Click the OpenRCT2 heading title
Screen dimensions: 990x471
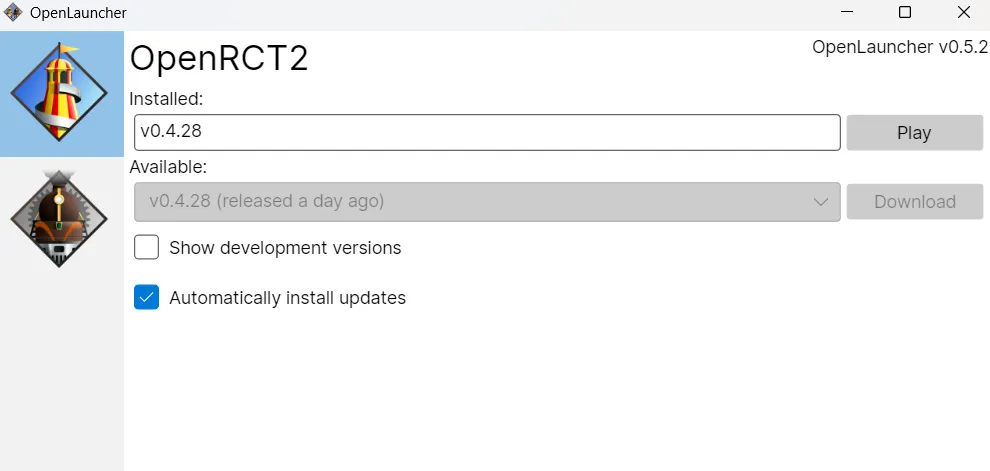click(x=219, y=58)
